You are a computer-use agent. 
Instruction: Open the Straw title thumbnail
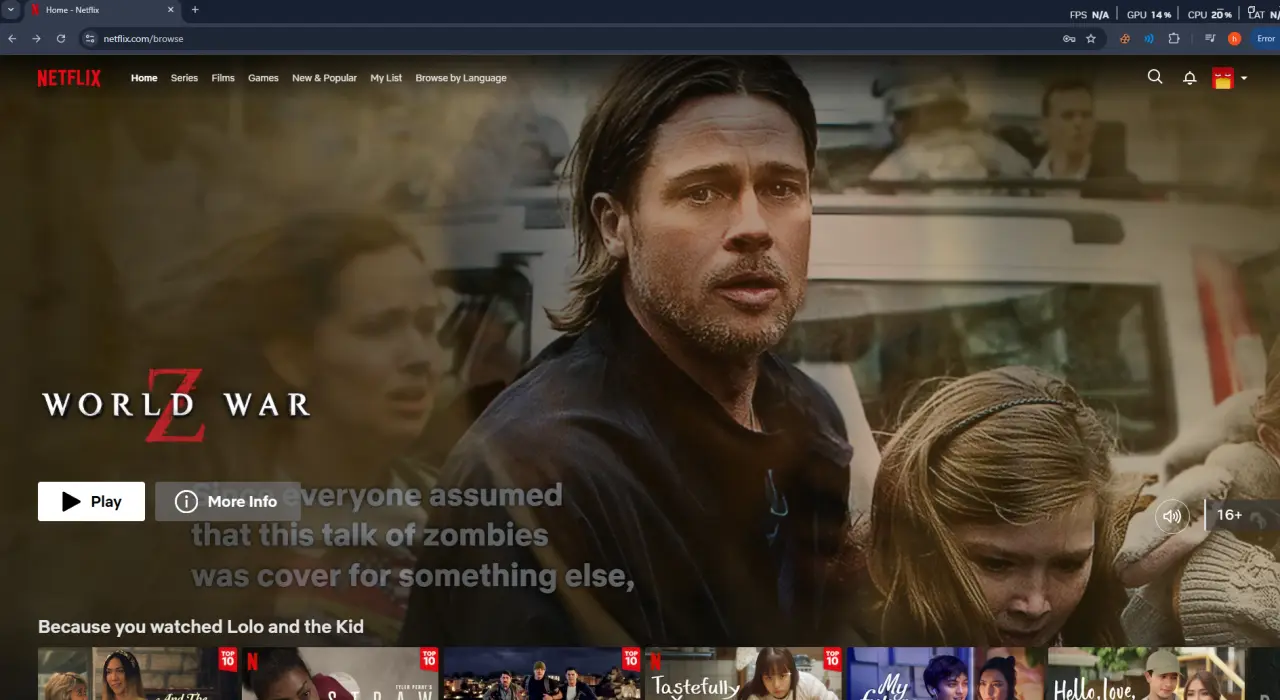339,674
